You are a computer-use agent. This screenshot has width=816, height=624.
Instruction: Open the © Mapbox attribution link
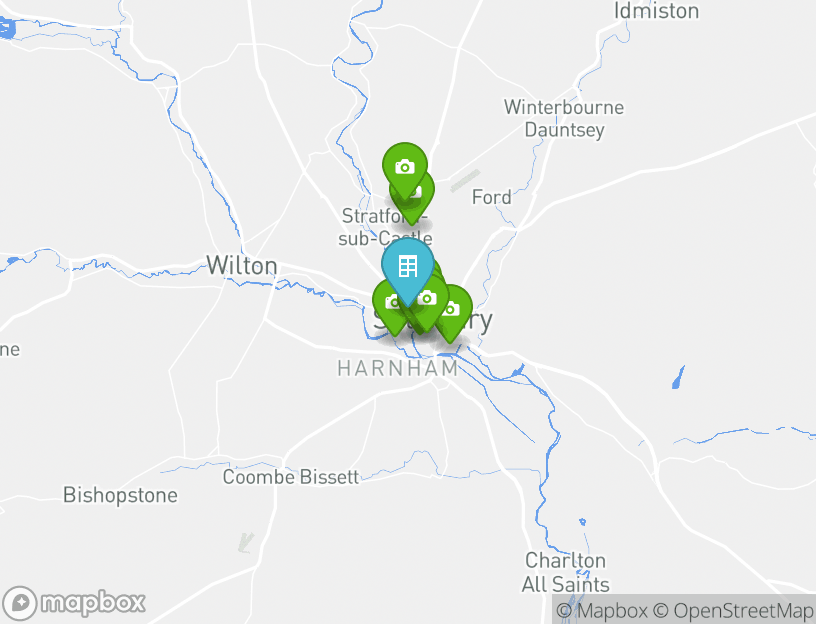click(603, 610)
